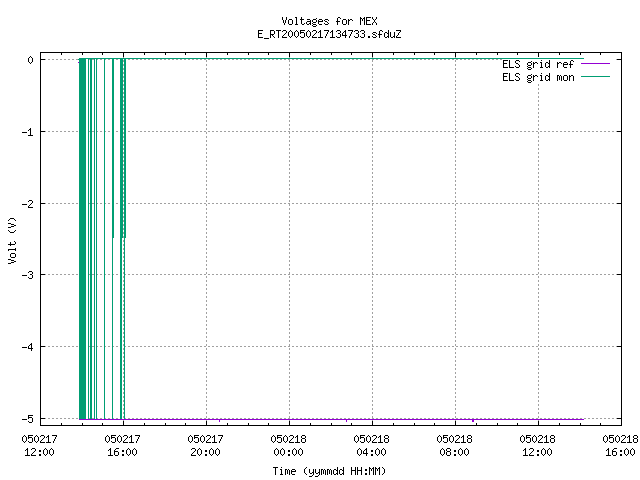The image size is (640, 480).
Task: Click the y-axis tick label -3
Action: coord(28,275)
